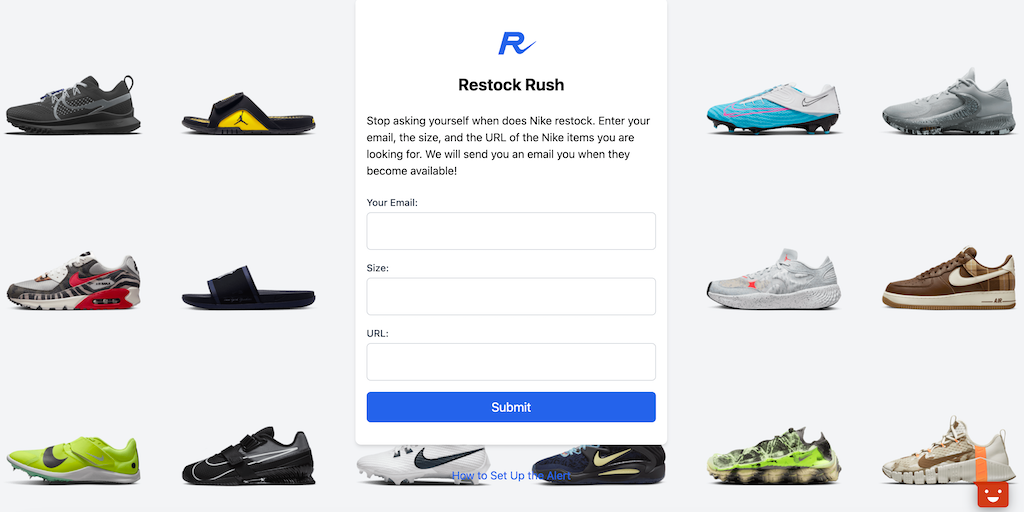Click the Restock Rush R logo
The image size is (1024, 512).
coord(517,43)
